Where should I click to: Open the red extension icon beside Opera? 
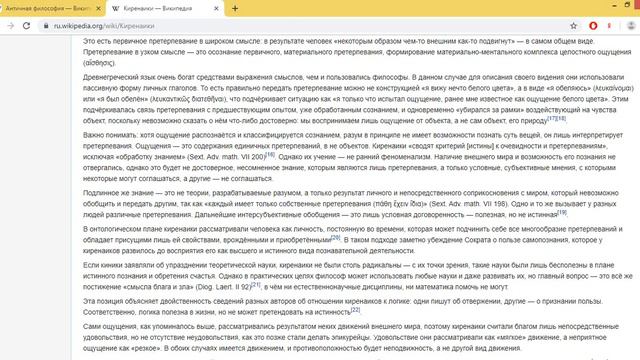coord(609,26)
